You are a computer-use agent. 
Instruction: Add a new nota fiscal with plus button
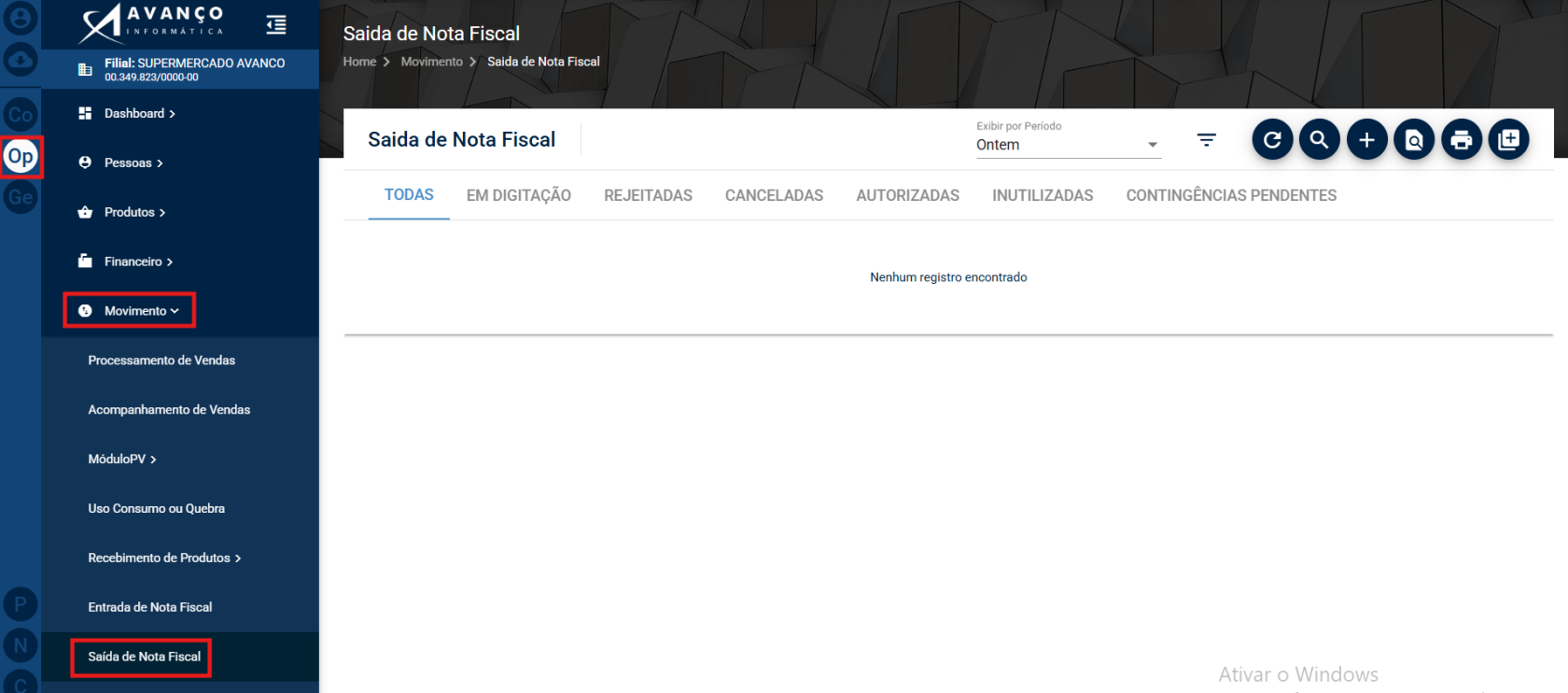[1367, 140]
